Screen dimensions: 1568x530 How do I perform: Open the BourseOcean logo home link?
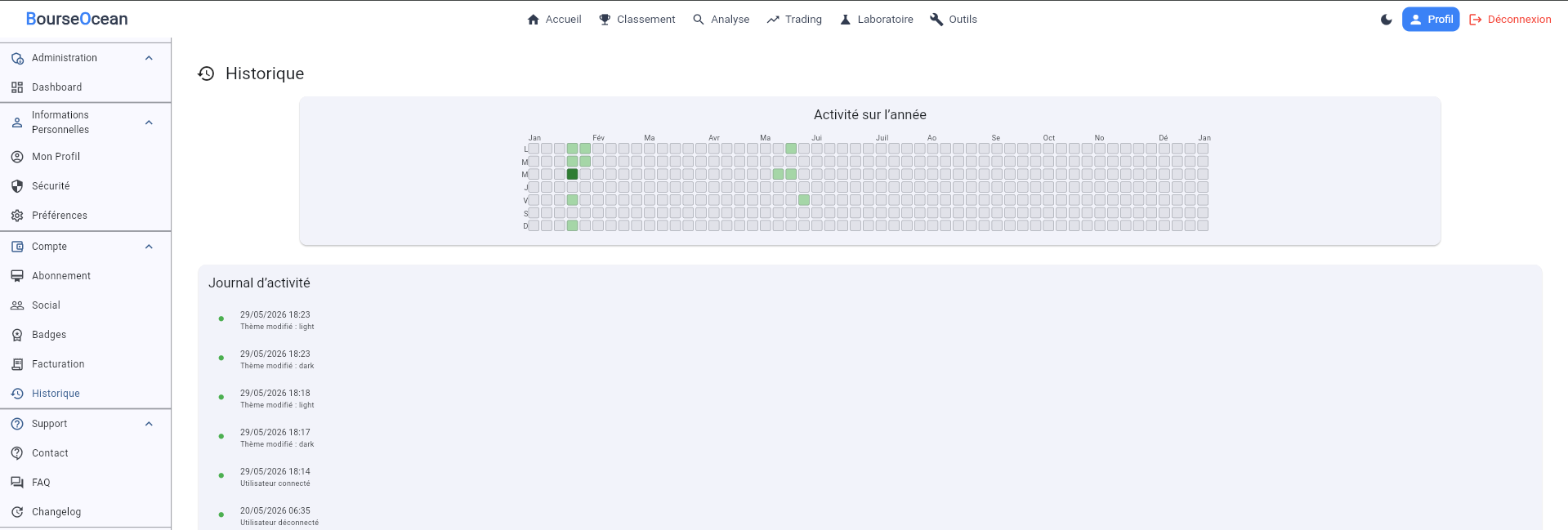pyautogui.click(x=77, y=19)
